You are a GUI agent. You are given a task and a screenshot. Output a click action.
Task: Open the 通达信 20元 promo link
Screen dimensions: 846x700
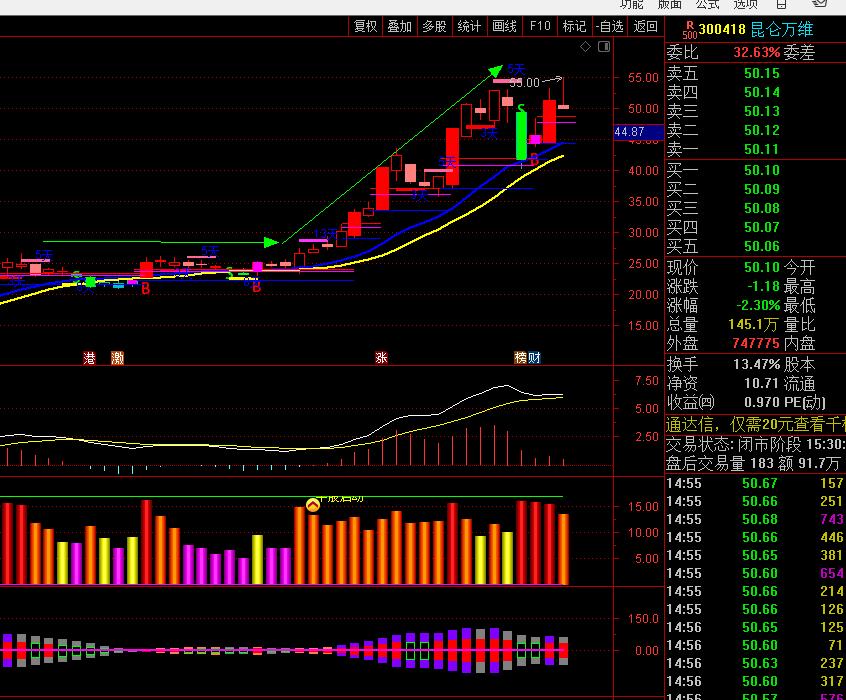pyautogui.click(x=755, y=425)
